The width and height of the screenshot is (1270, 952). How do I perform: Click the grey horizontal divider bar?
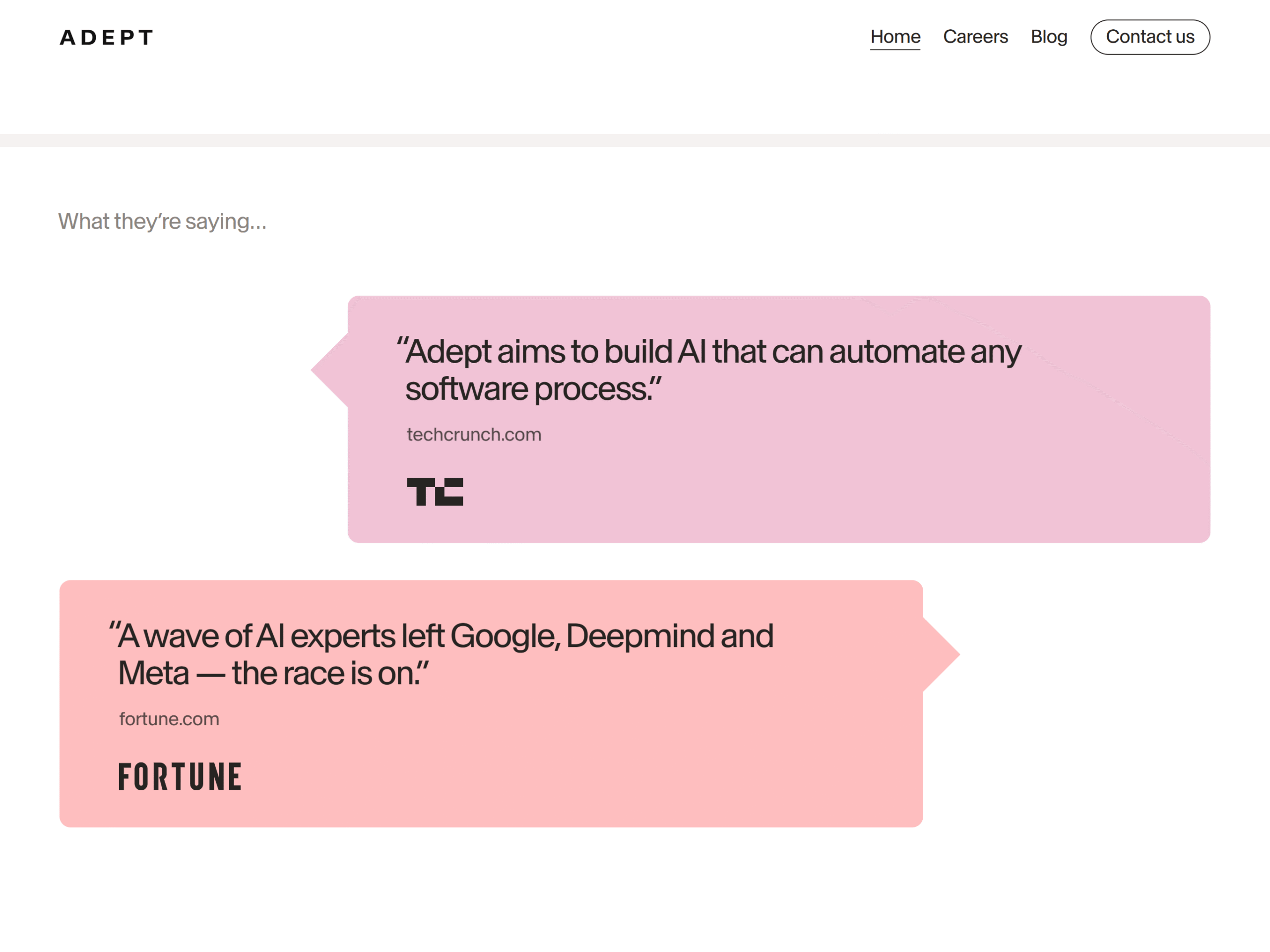635,140
